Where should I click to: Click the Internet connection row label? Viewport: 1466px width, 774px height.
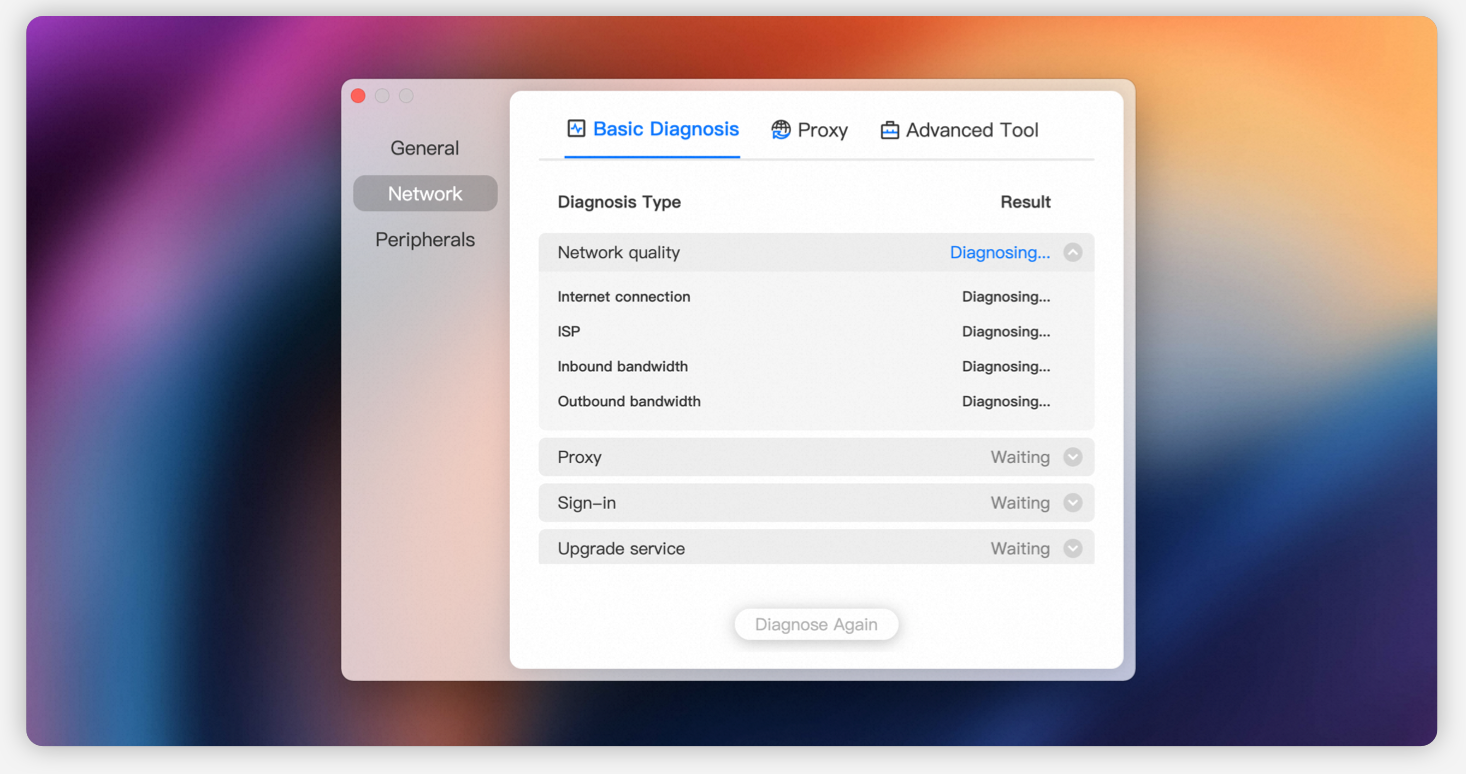click(x=624, y=297)
